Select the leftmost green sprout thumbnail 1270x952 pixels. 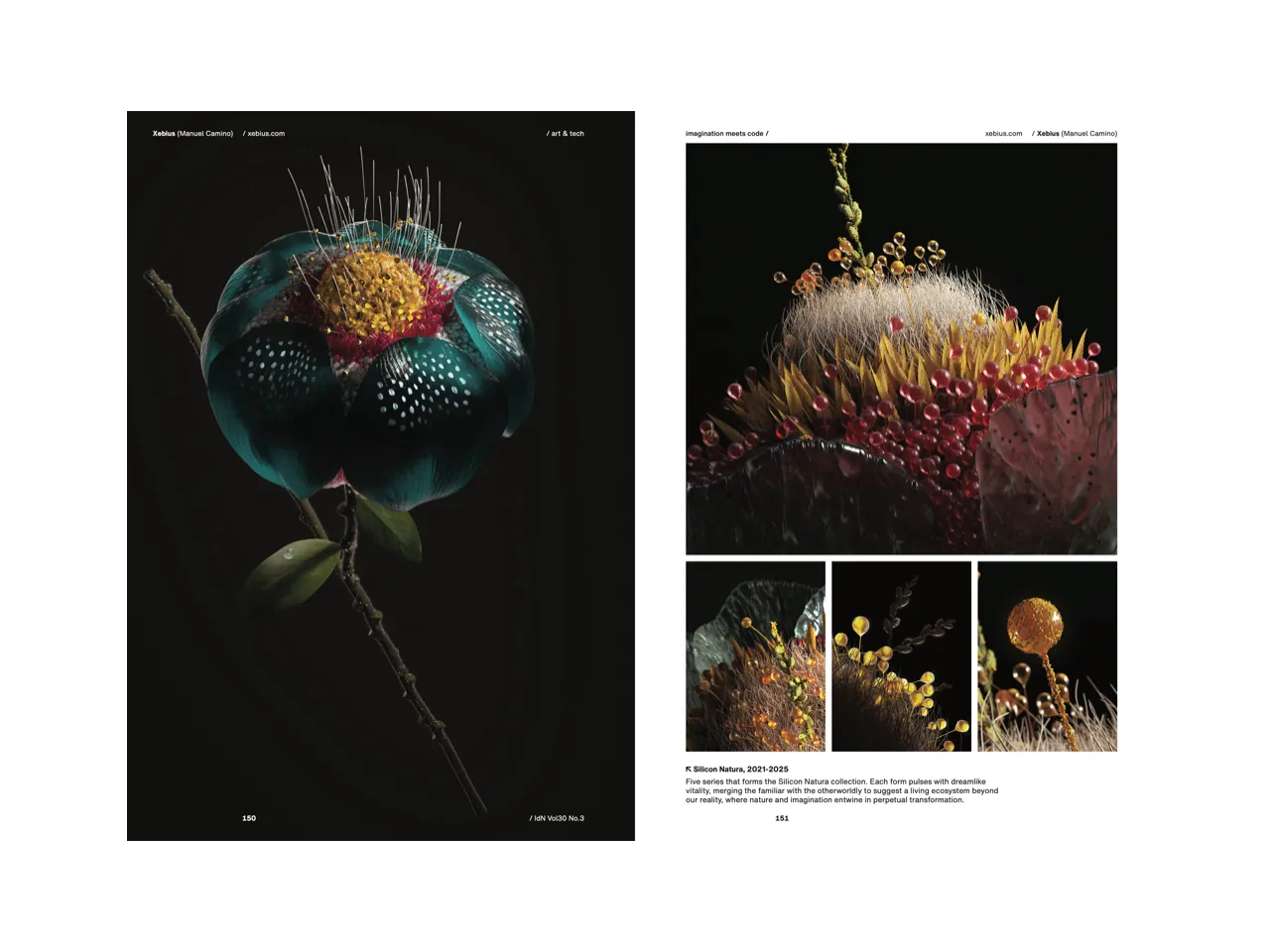click(755, 654)
